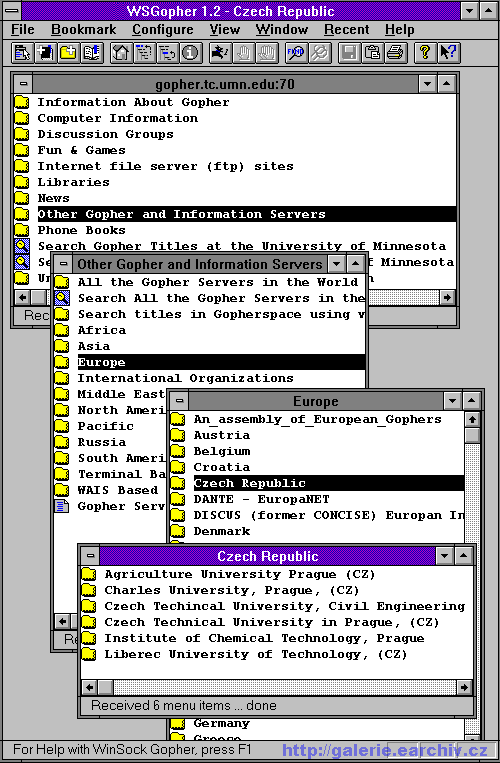500x763 pixels.
Task: Click folder icon next to Africa
Action: [62, 330]
